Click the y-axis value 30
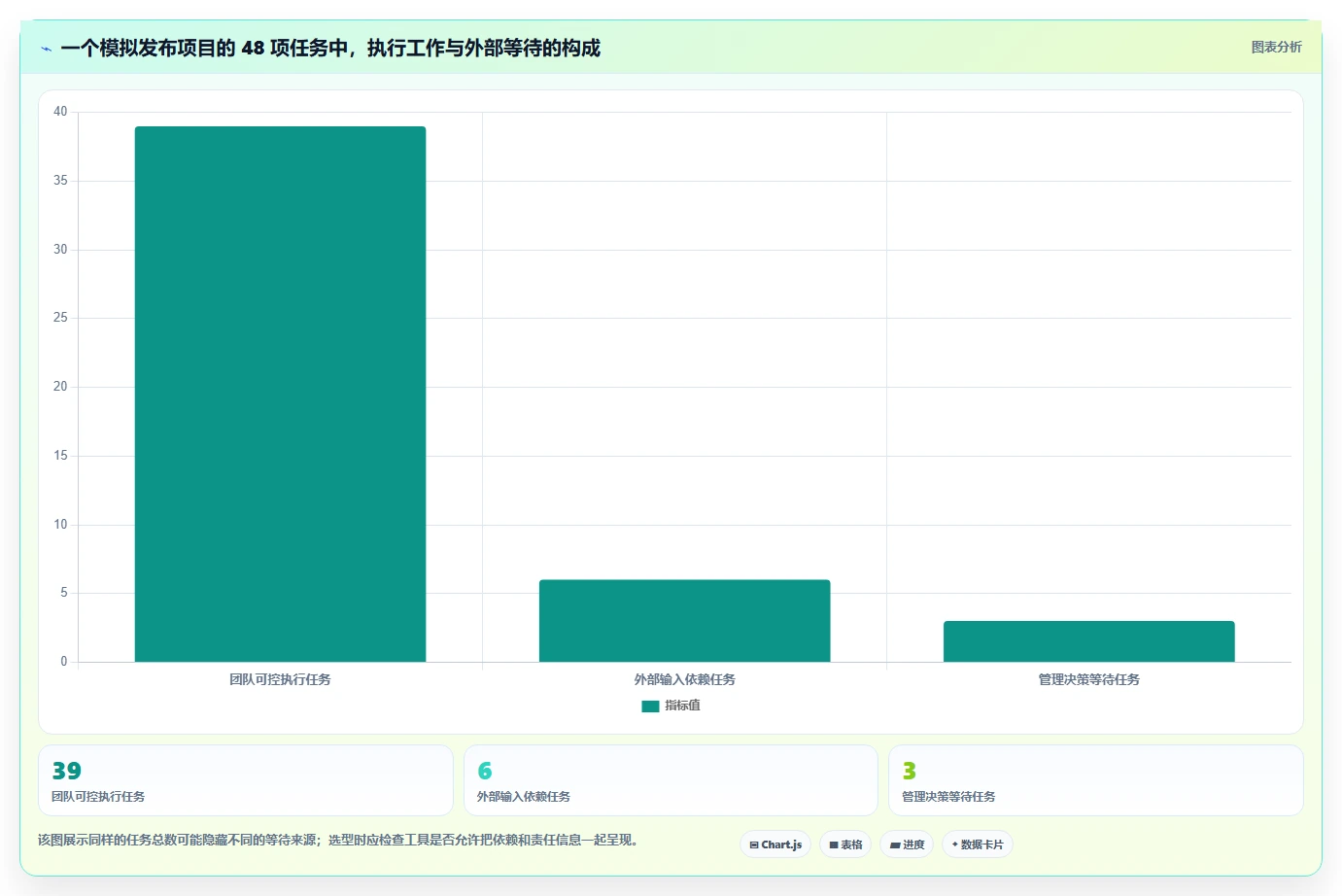 (60, 250)
